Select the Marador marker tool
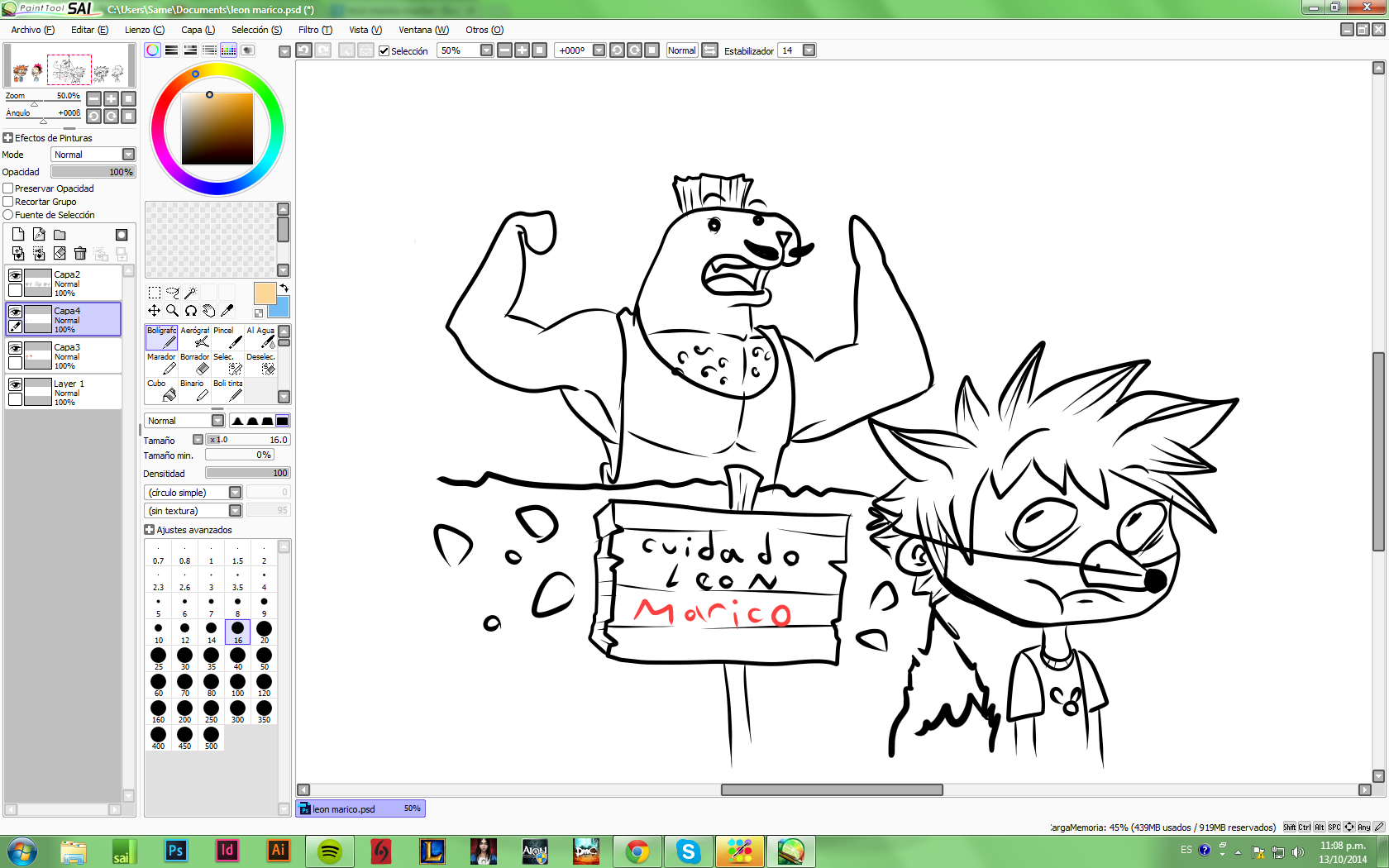This screenshot has height=868, width=1389. coord(161,364)
